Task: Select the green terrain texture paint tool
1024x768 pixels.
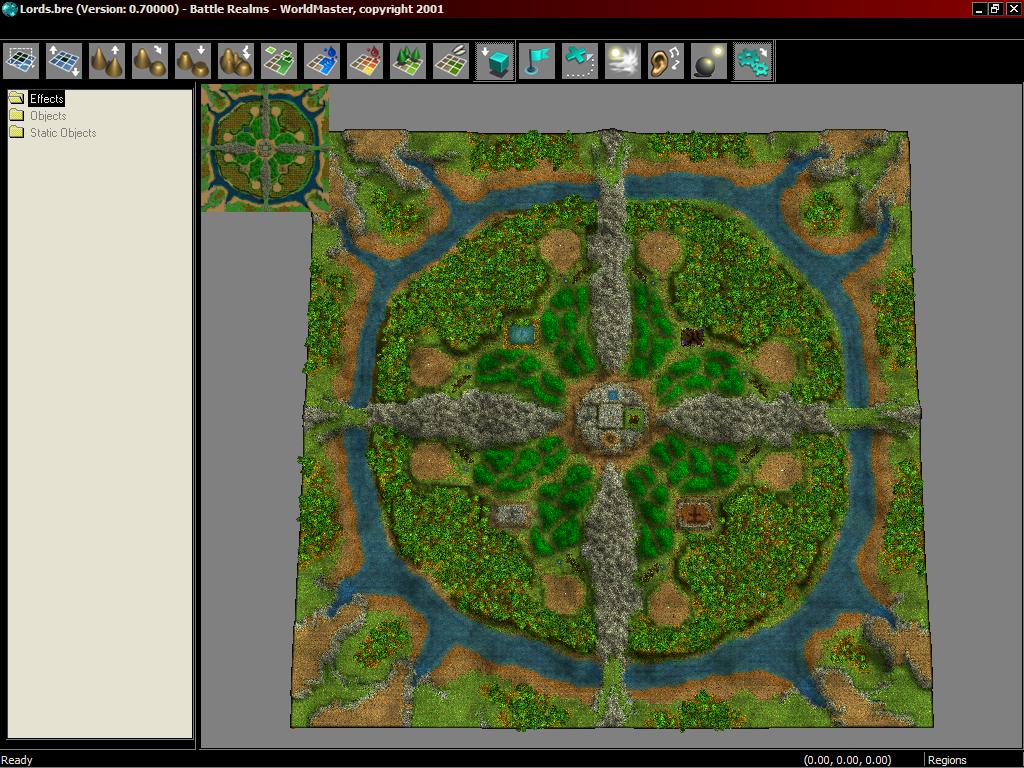Action: click(x=279, y=61)
